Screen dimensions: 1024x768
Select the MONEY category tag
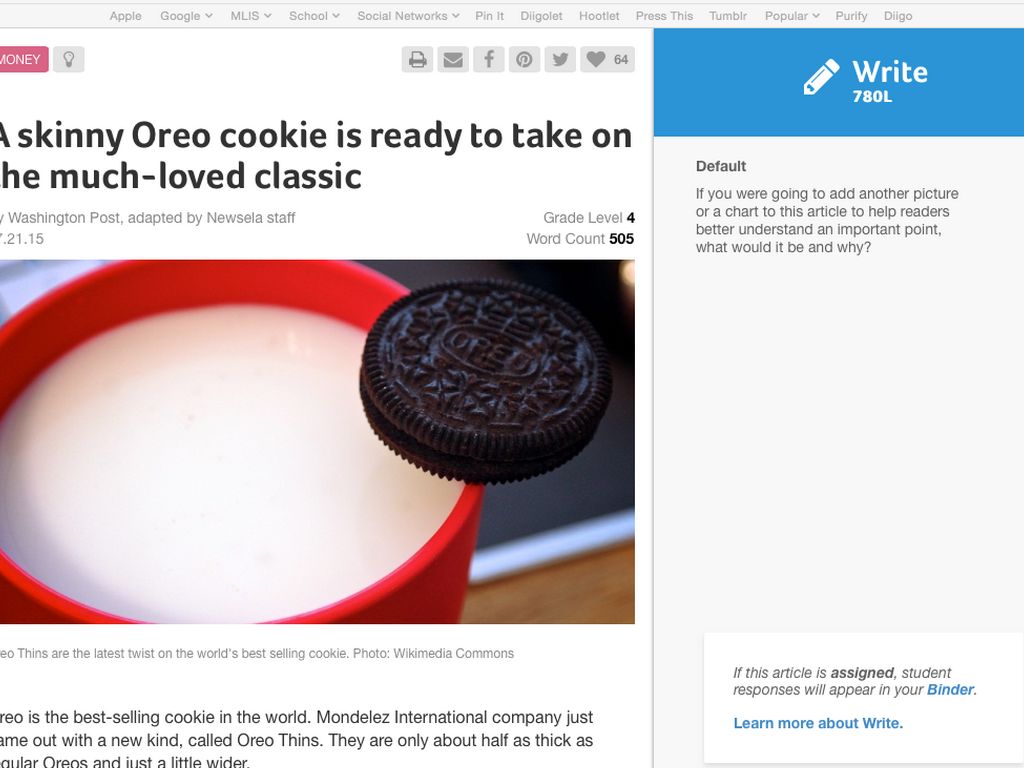(22, 59)
